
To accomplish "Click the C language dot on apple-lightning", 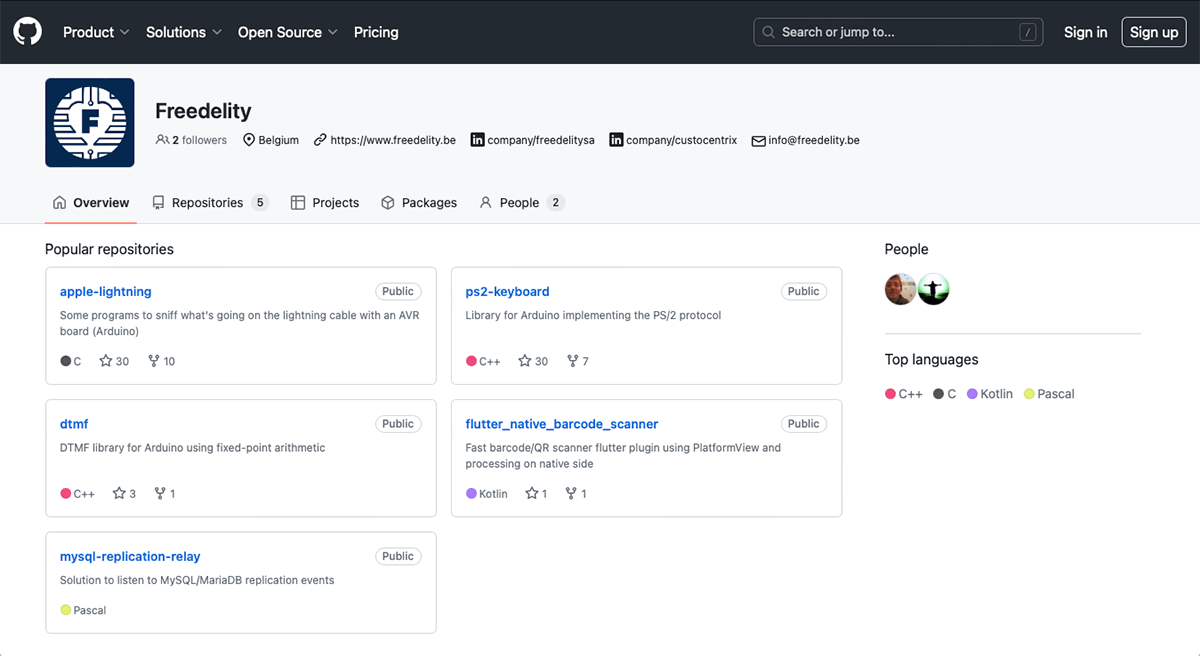I will click(66, 361).
